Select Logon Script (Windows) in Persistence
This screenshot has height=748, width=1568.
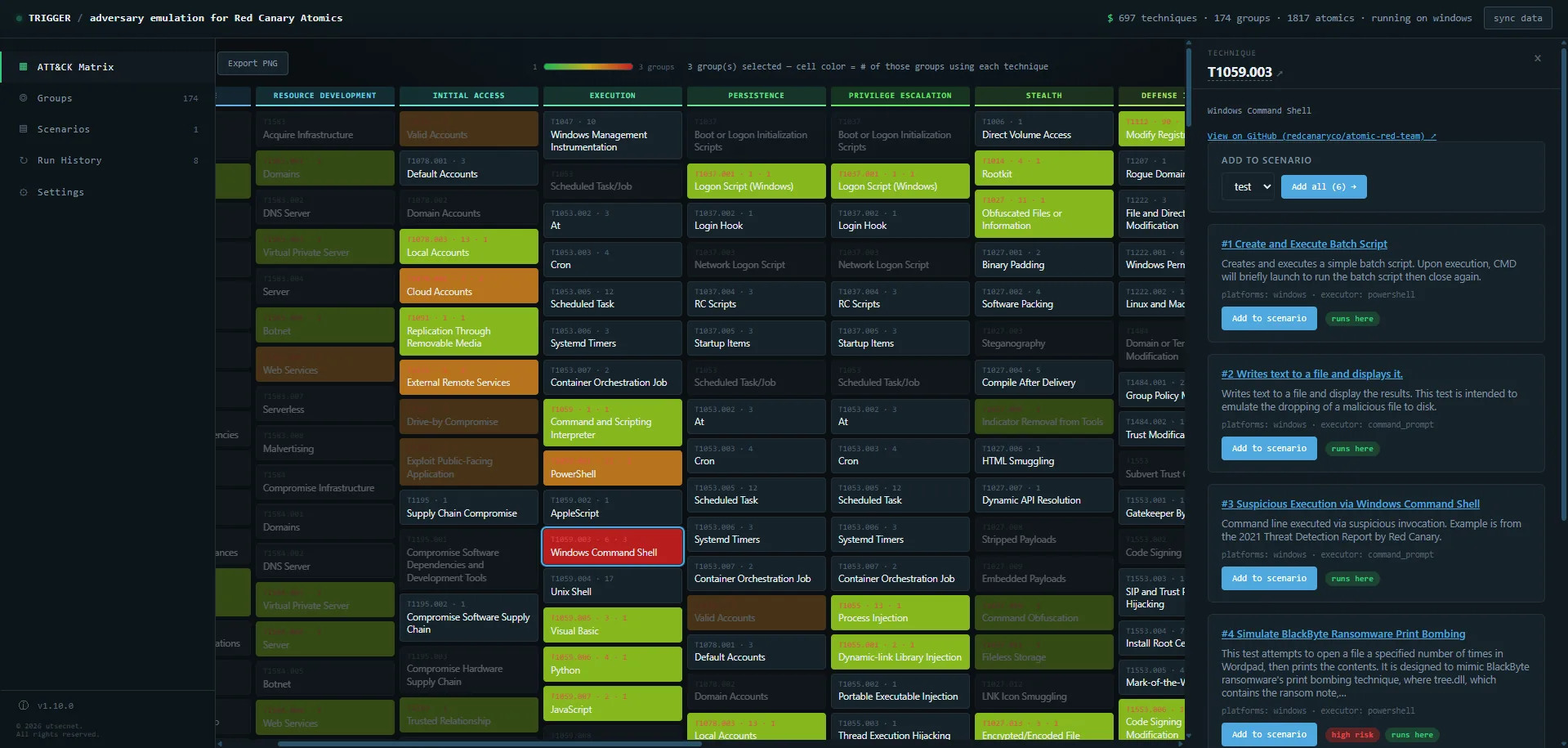click(756, 181)
